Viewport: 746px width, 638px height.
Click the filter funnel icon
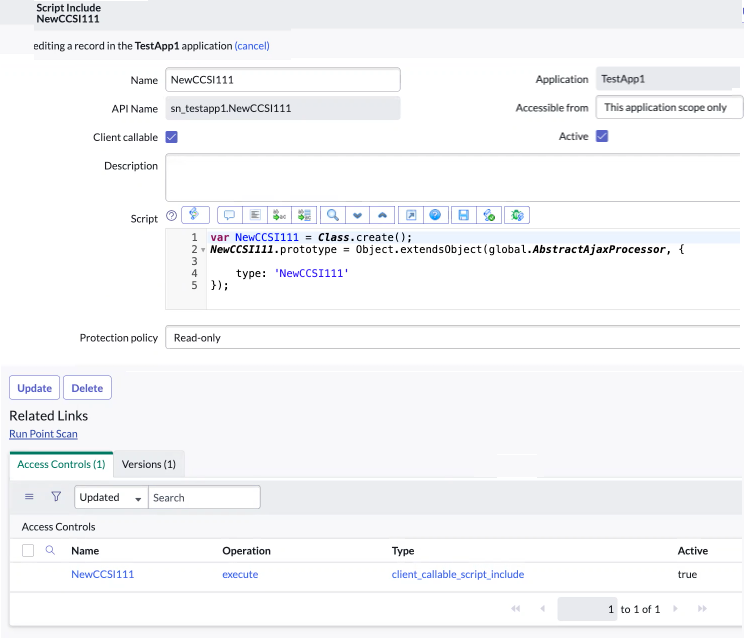56,497
